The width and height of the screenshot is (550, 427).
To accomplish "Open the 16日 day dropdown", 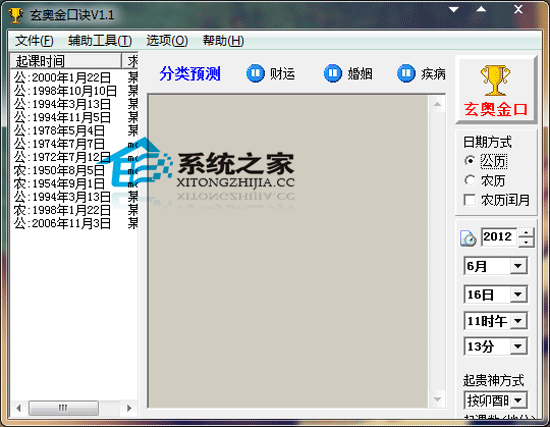I will (518, 294).
